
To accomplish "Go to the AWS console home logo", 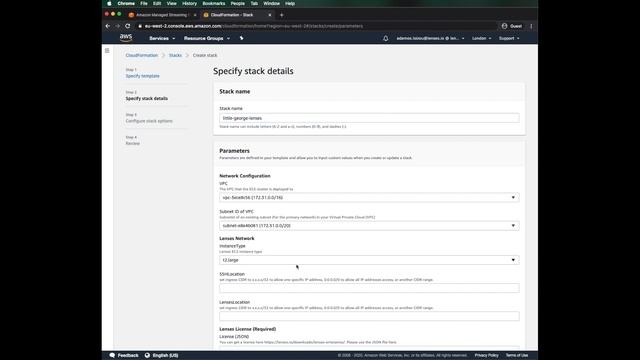I will [126, 38].
